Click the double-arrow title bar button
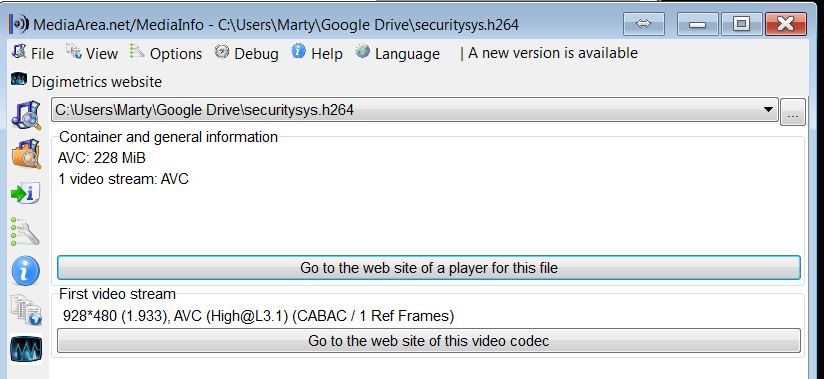Viewport: 824px width, 379px height. click(x=644, y=24)
